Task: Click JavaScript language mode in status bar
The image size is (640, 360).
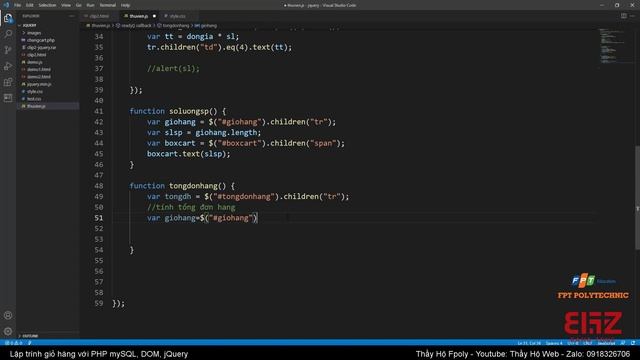Action: click(606, 343)
